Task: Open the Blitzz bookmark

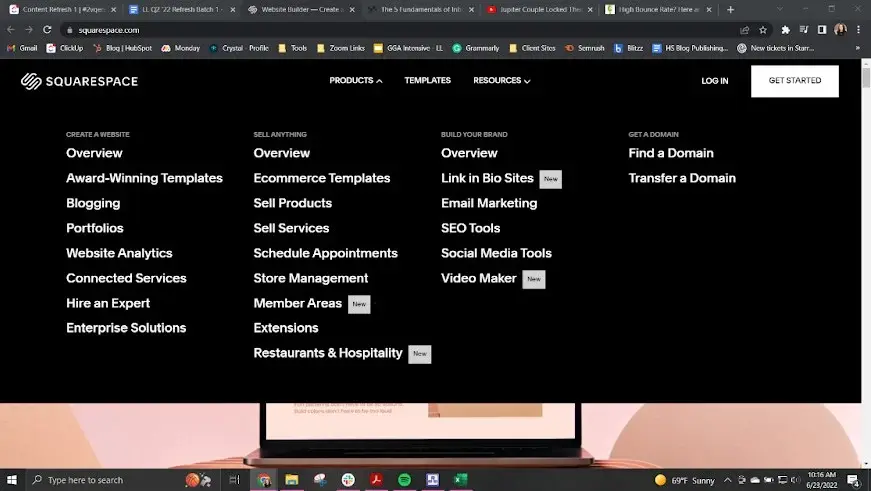Action: (x=629, y=48)
